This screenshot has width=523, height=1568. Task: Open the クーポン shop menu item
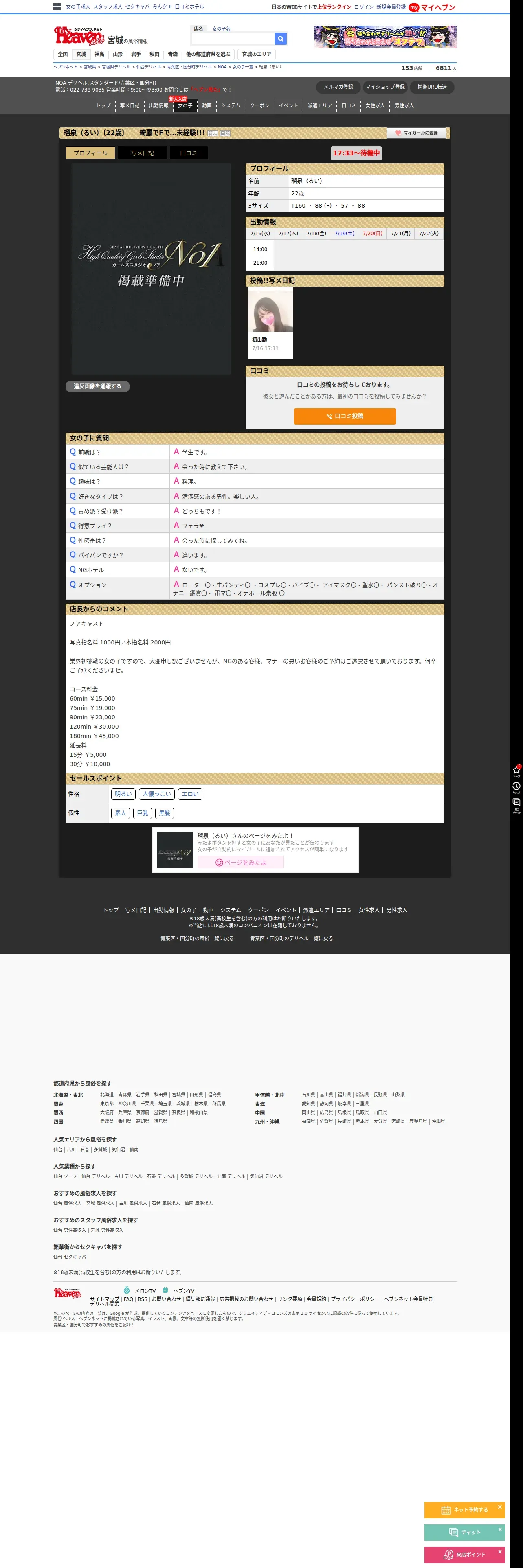point(259,106)
